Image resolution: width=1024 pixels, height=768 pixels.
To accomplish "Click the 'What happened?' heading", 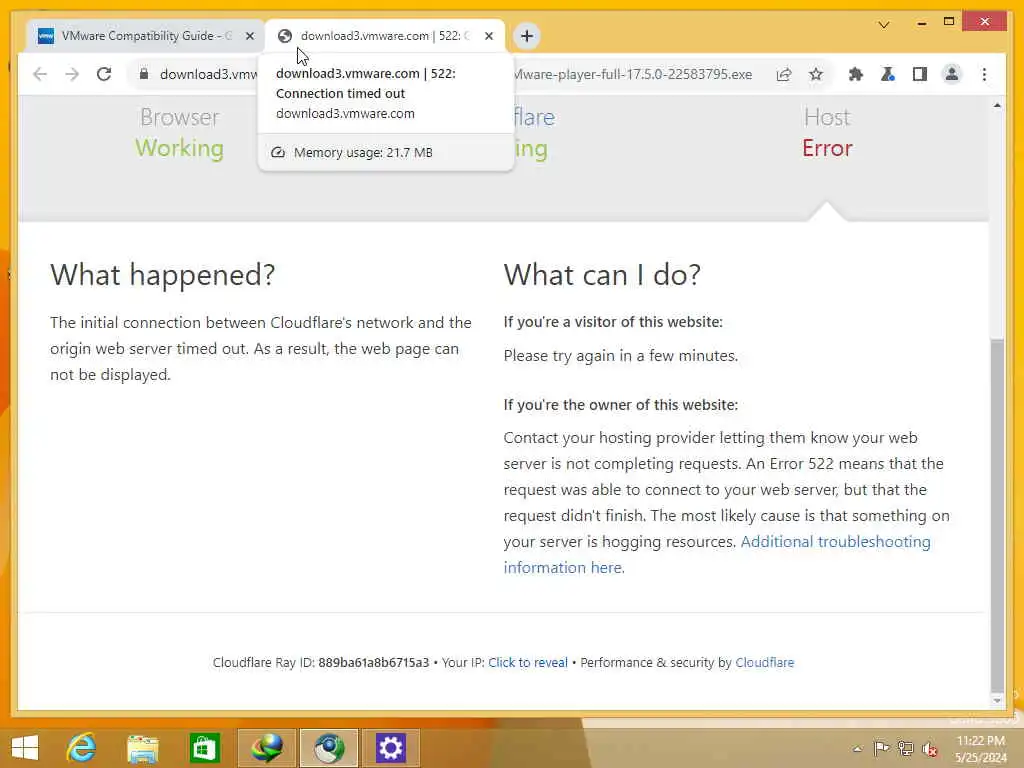I will 163,275.
